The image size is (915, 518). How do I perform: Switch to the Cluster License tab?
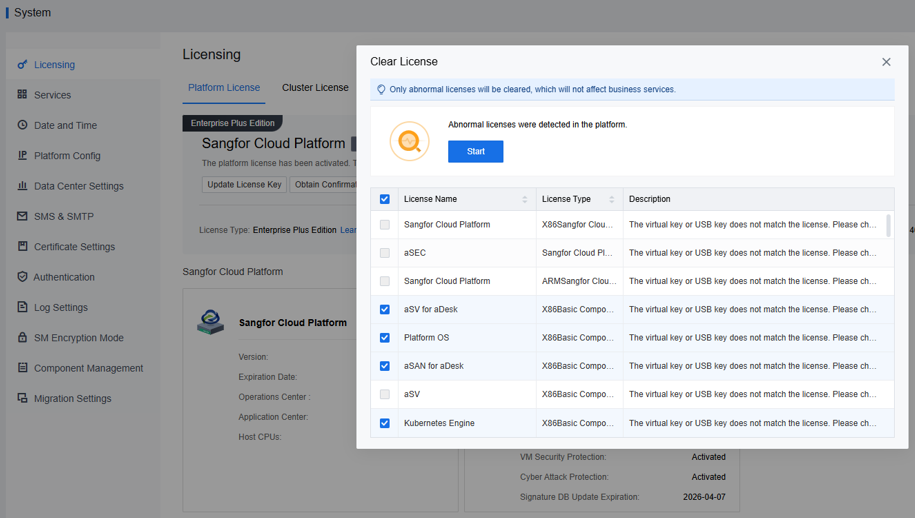click(315, 88)
